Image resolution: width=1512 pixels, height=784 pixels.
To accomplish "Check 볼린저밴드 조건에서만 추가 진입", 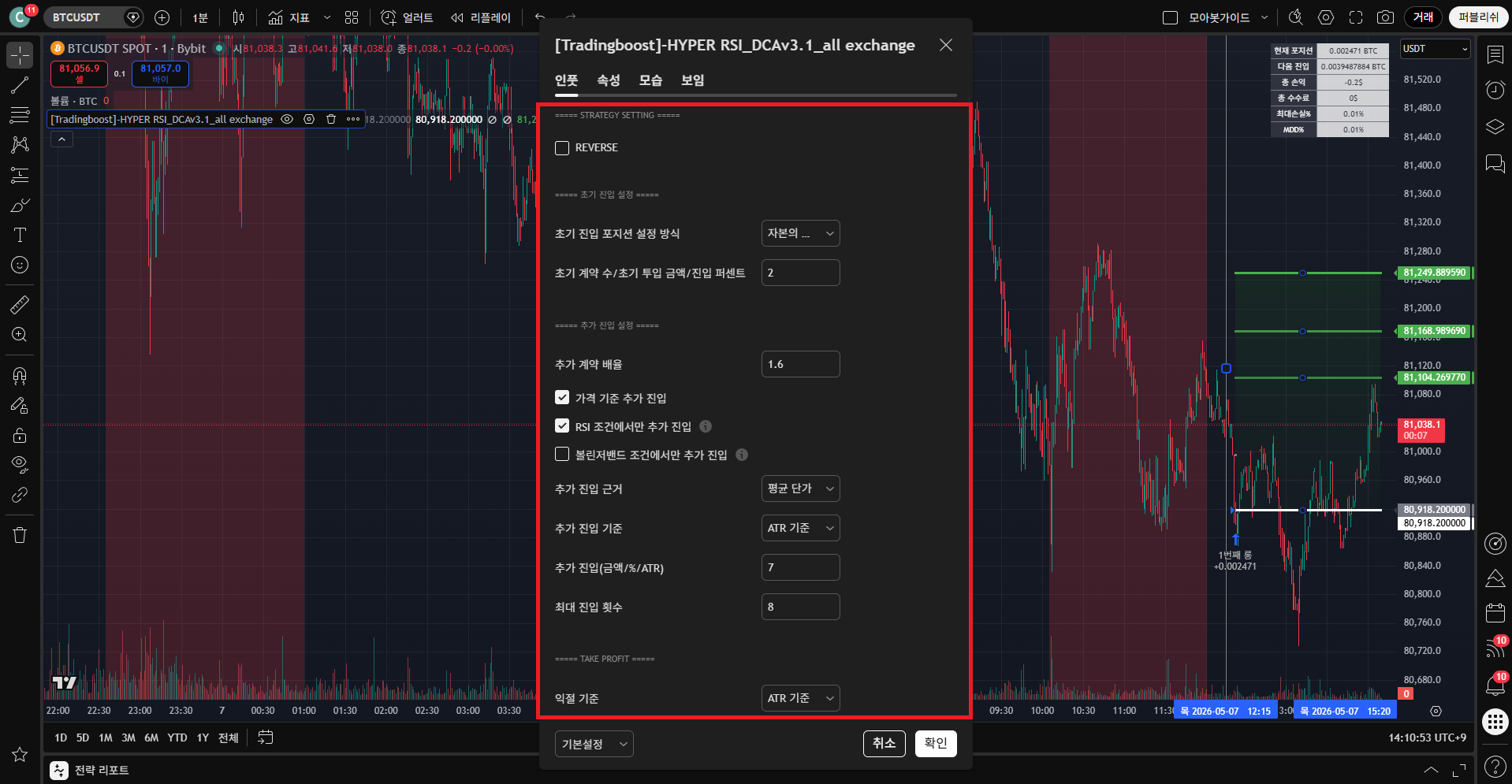I will 562,455.
